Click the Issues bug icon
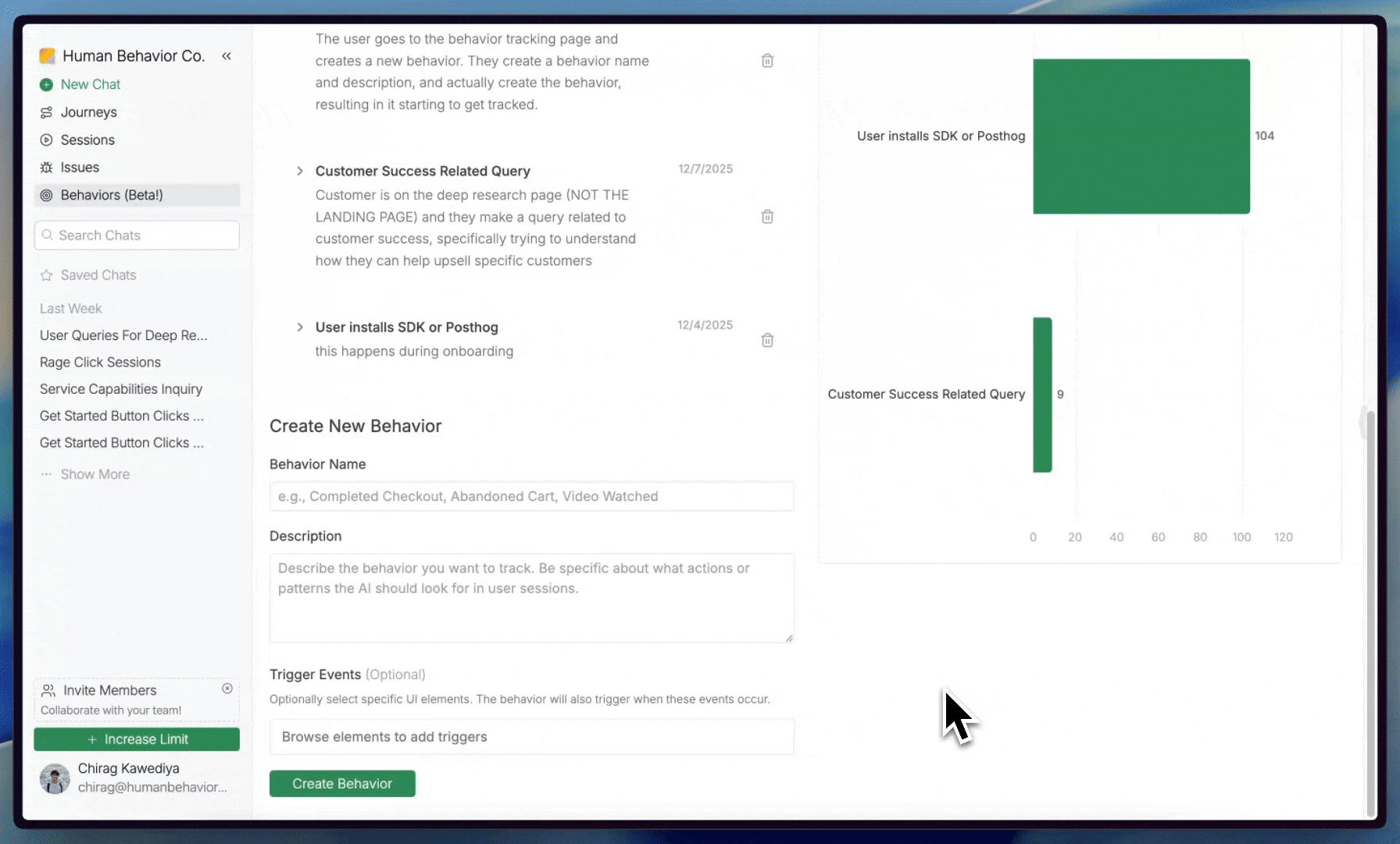The image size is (1400, 844). point(47,168)
